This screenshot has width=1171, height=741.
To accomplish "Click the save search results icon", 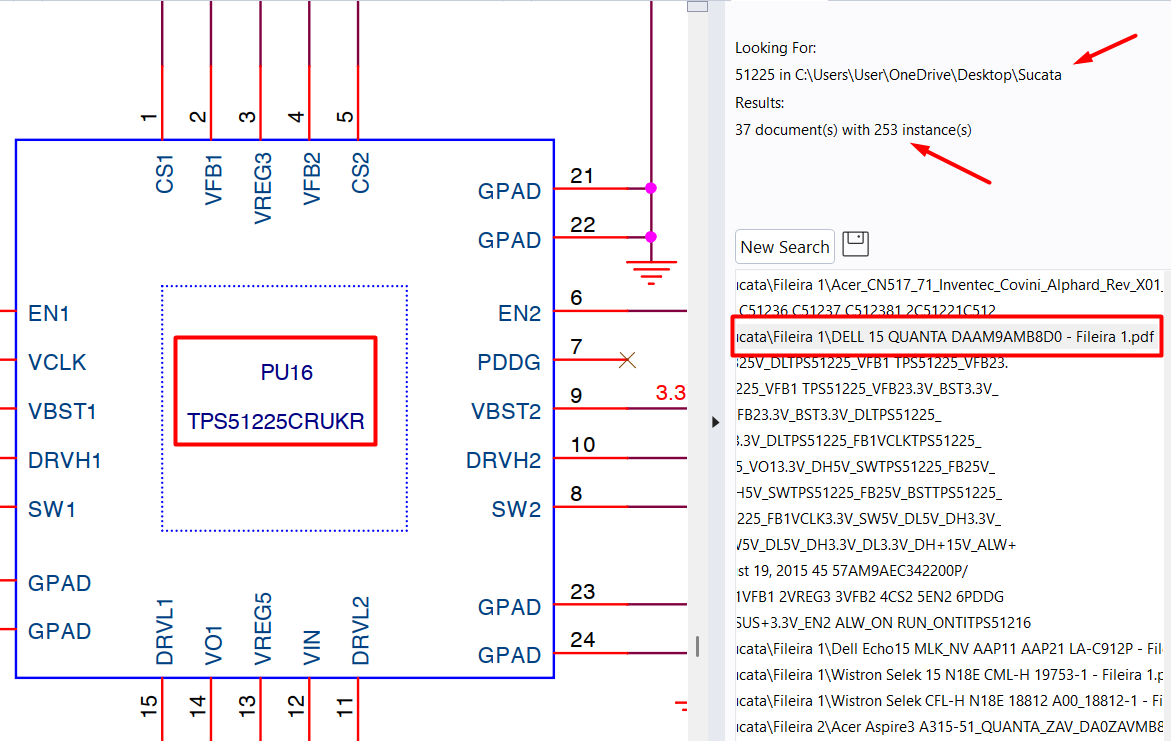I will click(x=856, y=244).
